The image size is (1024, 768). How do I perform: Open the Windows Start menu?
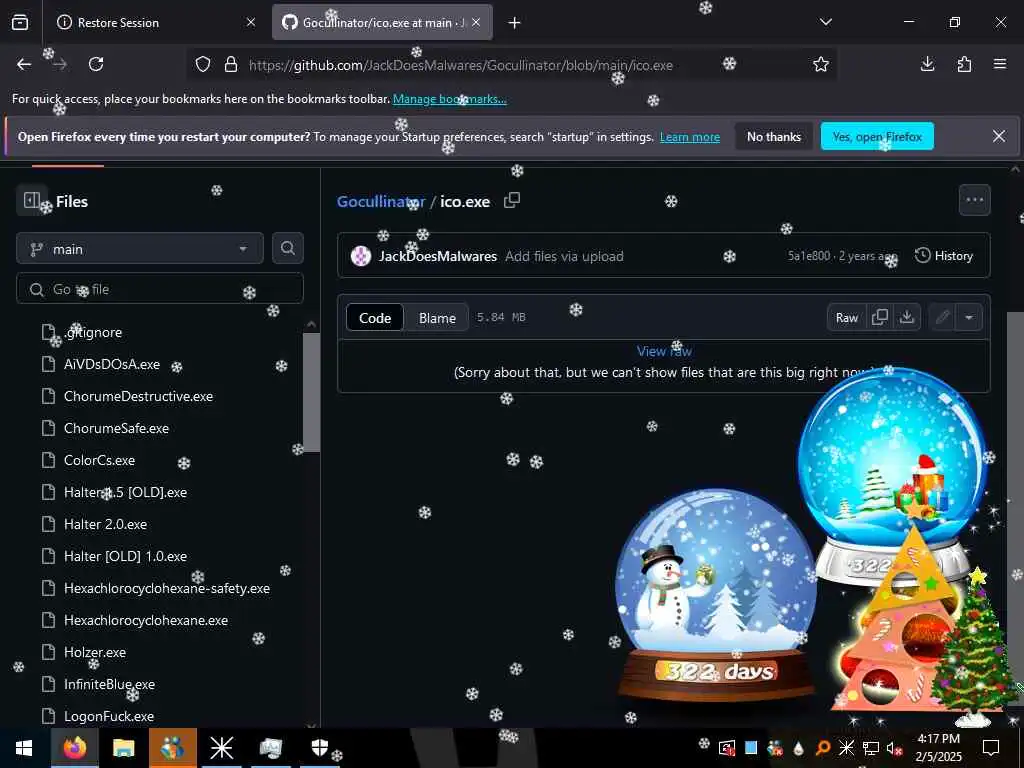click(x=24, y=748)
